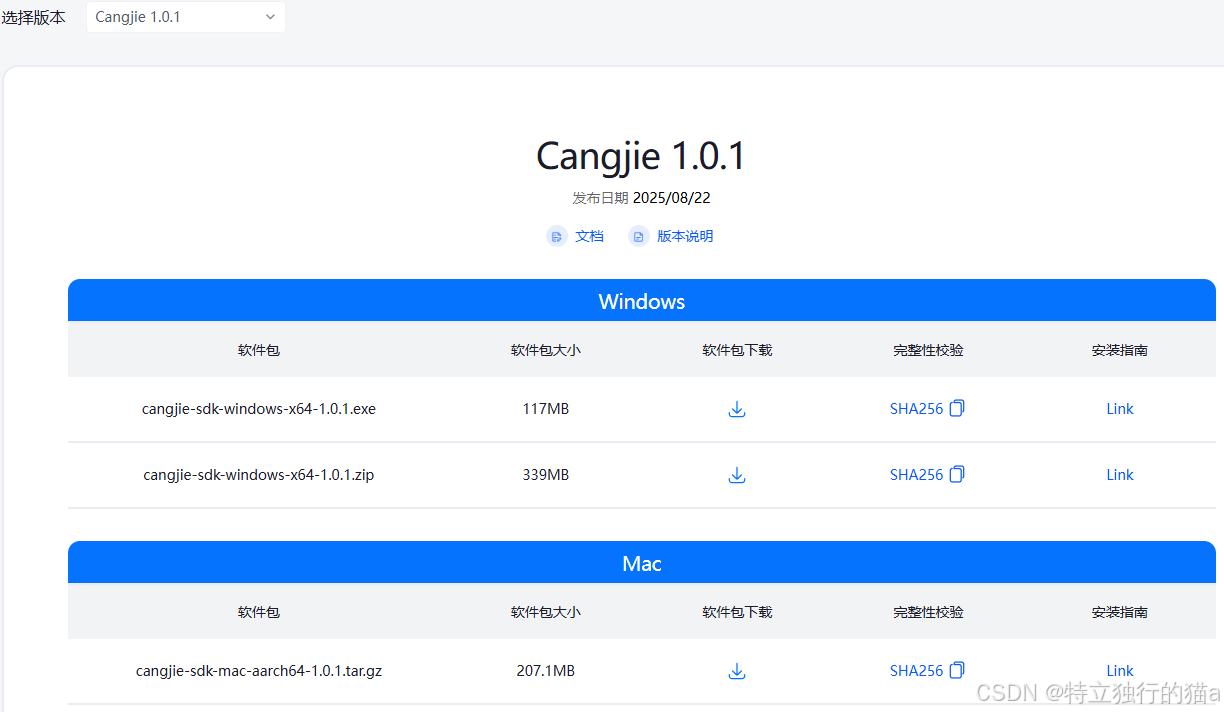Image resolution: width=1224 pixels, height=712 pixels.
Task: Open the 版本说明 release notes link
Action: pyautogui.click(x=685, y=236)
